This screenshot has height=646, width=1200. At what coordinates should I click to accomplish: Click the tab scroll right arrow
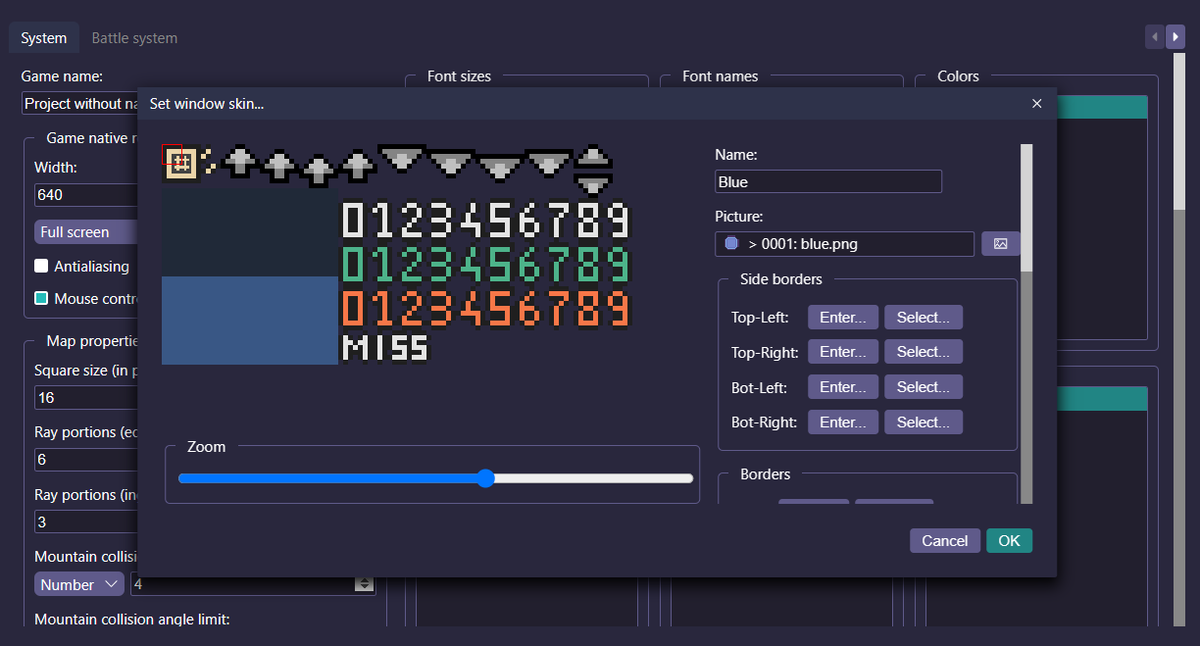pyautogui.click(x=1175, y=37)
